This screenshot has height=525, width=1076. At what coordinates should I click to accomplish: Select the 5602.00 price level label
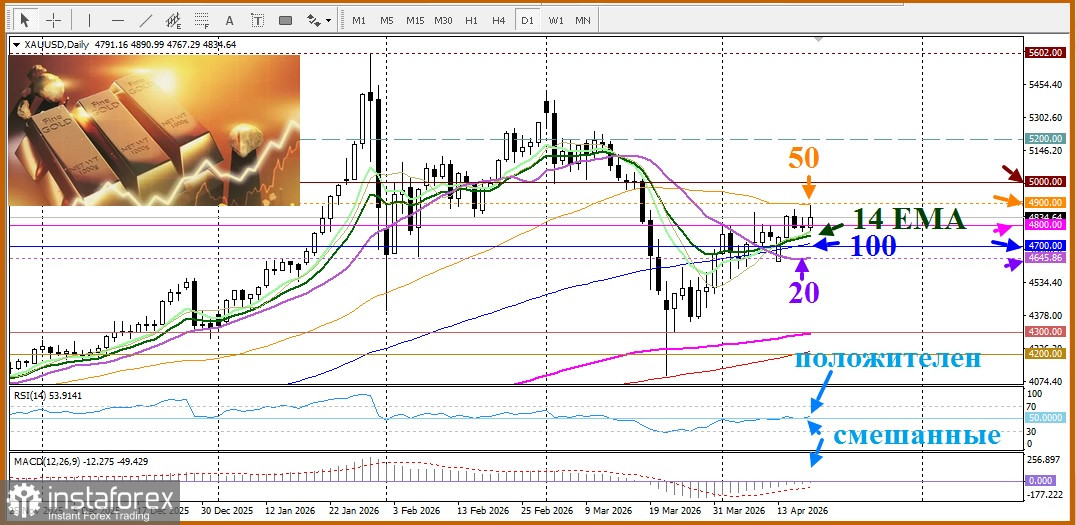(x=1044, y=53)
